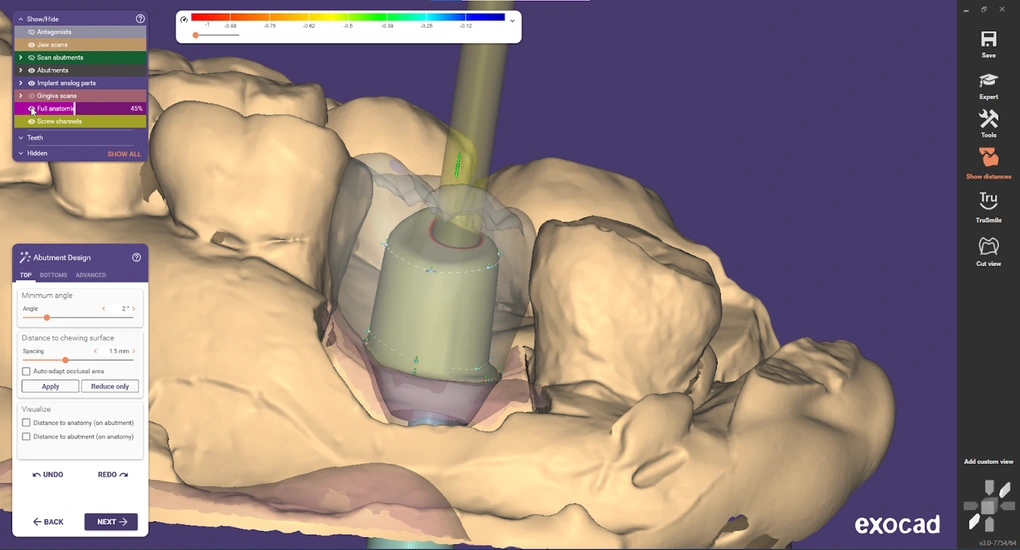Click the Next button

point(110,522)
